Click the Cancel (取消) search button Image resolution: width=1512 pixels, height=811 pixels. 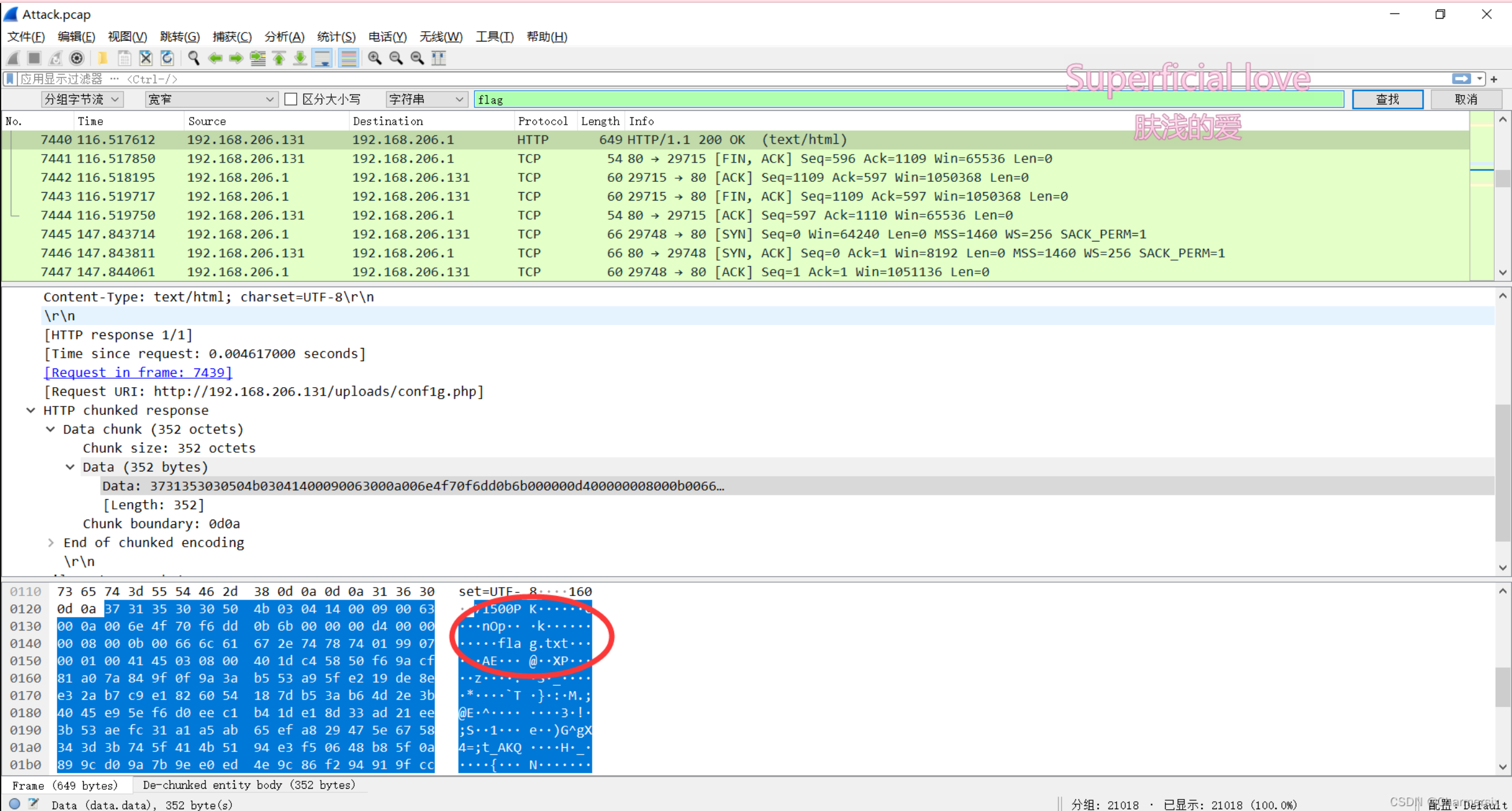click(x=1466, y=99)
